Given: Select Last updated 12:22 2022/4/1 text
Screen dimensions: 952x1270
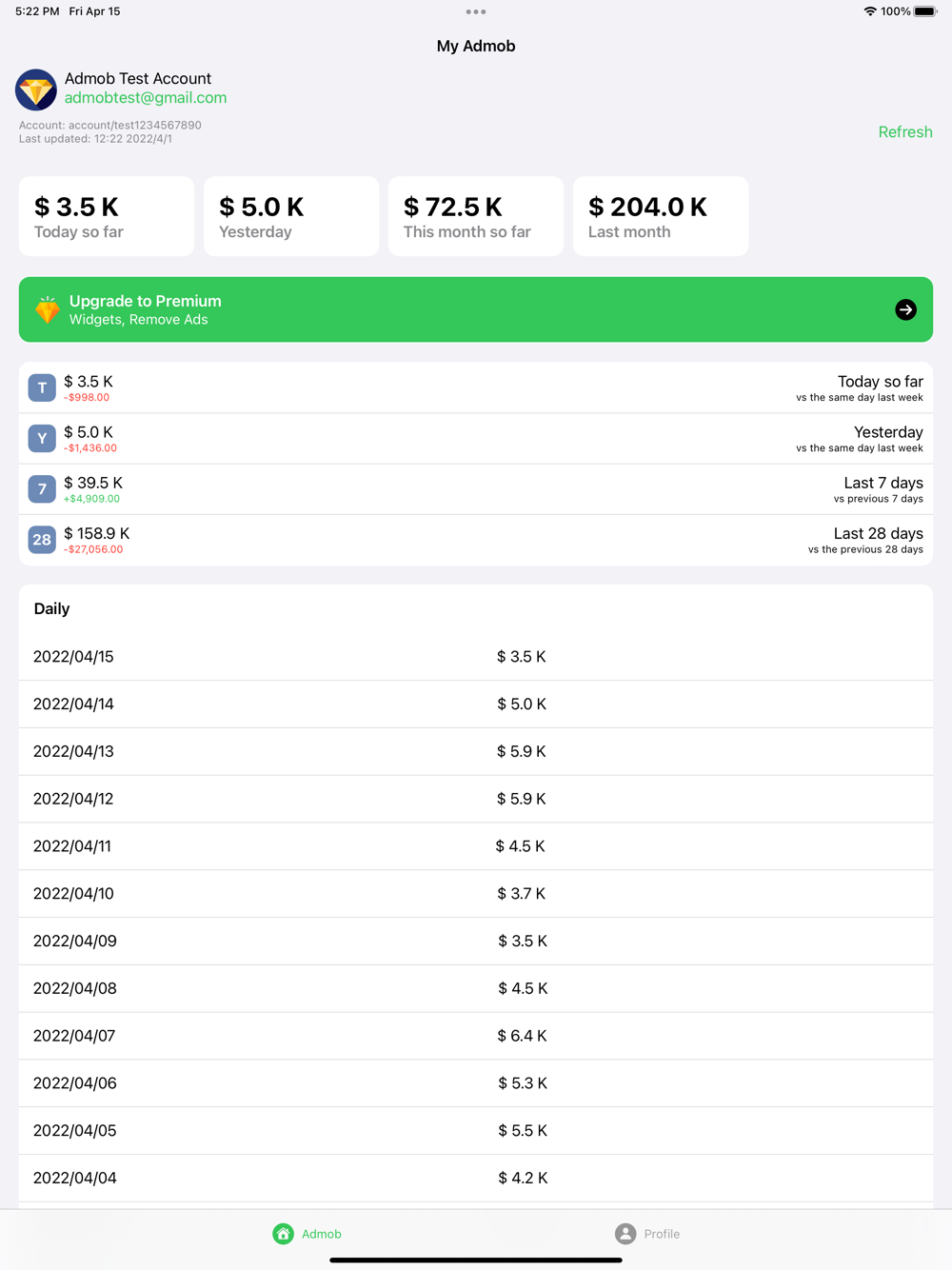Looking at the screenshot, I should point(95,138).
